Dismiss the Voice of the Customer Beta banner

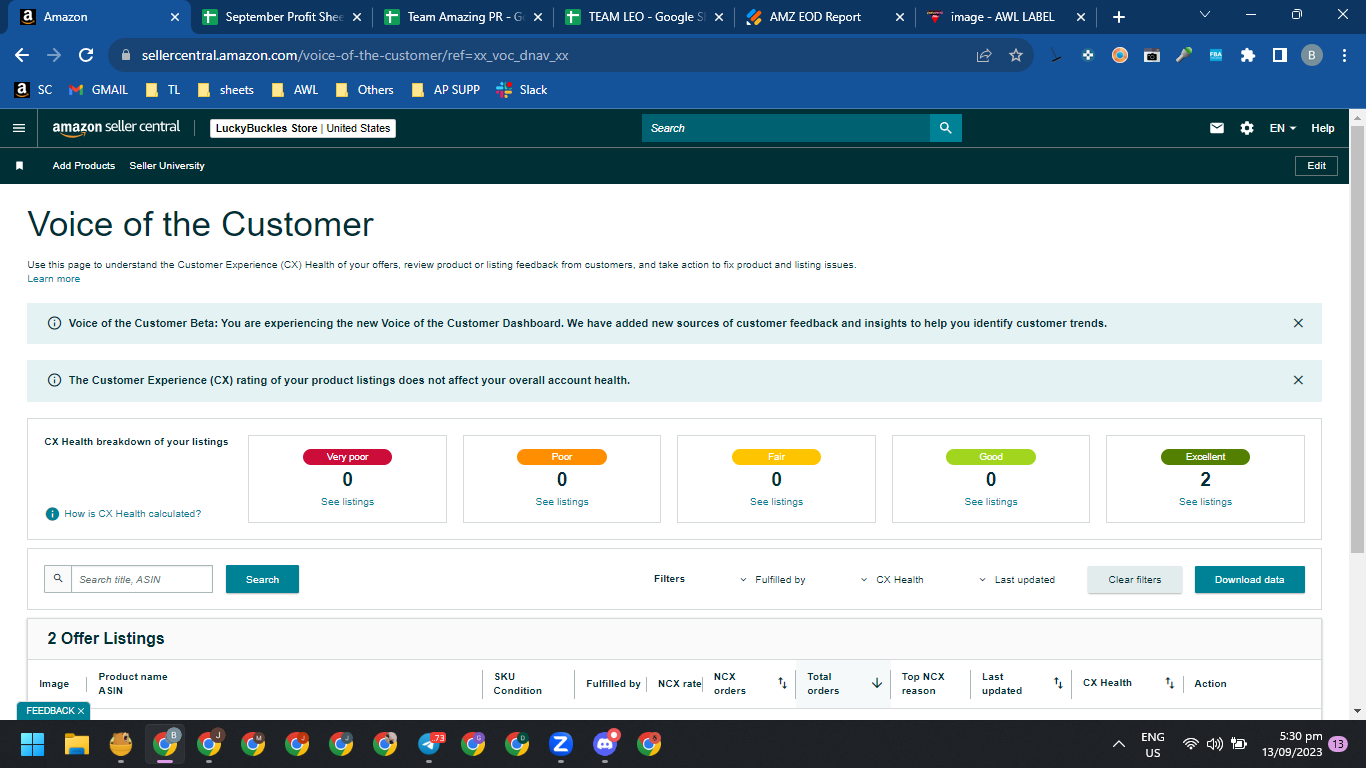pos(1298,323)
